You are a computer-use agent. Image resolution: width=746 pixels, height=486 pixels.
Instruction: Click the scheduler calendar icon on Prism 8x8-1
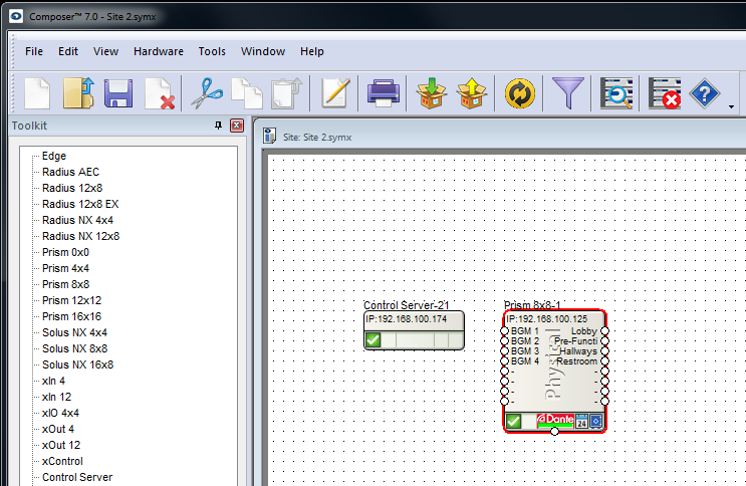581,421
